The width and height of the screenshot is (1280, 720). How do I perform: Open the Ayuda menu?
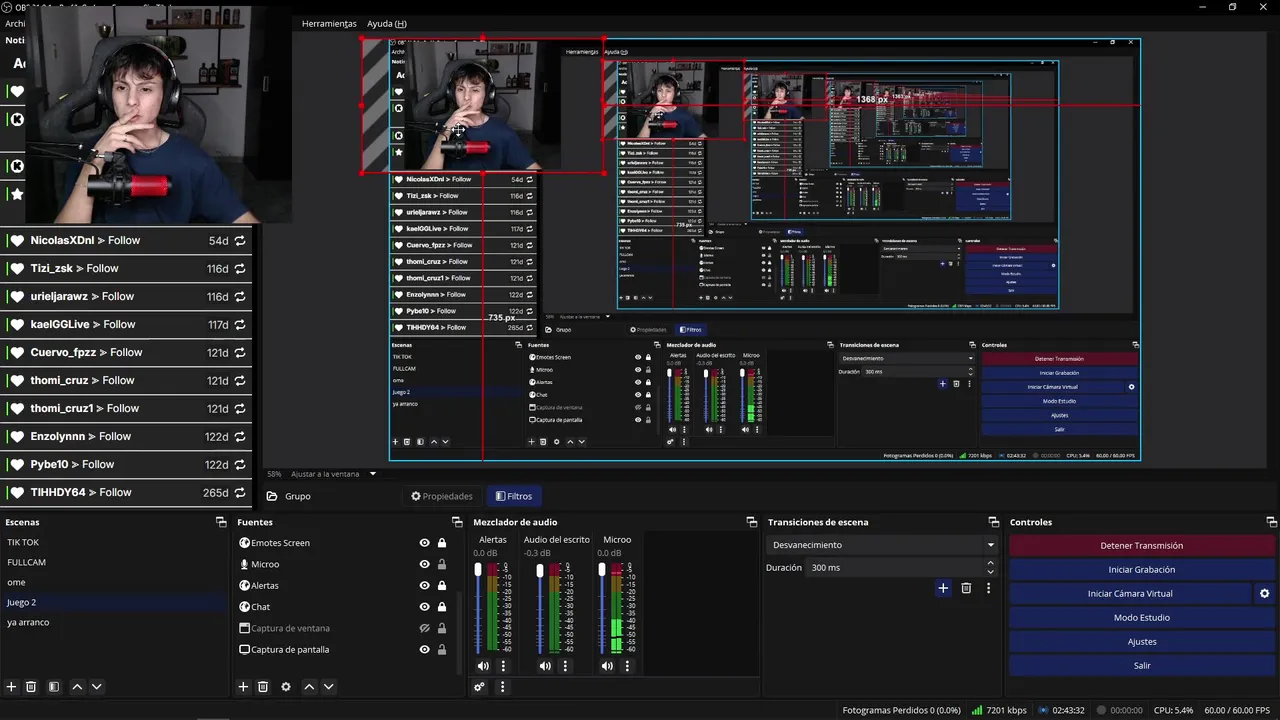click(x=387, y=23)
